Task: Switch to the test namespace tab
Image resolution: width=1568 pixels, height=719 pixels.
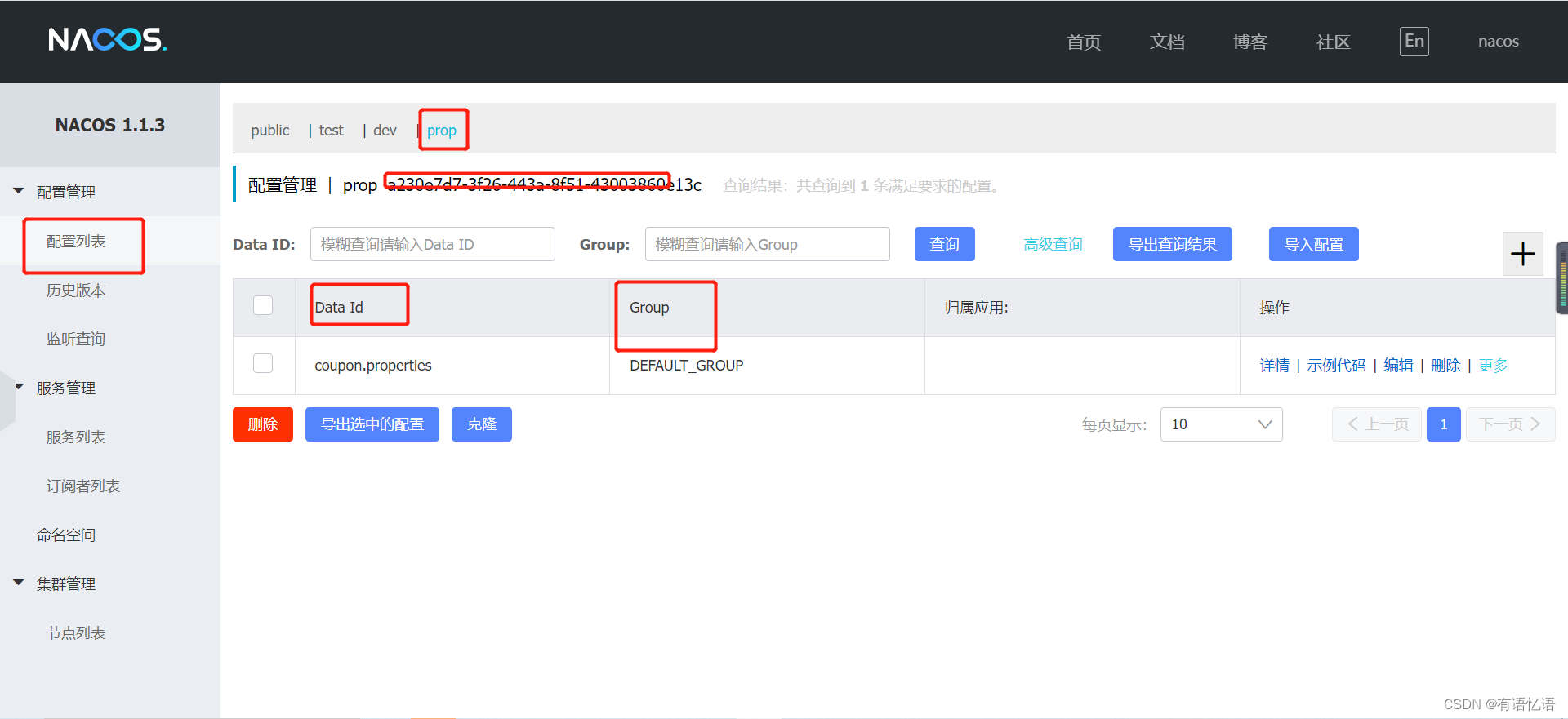Action: coord(331,131)
